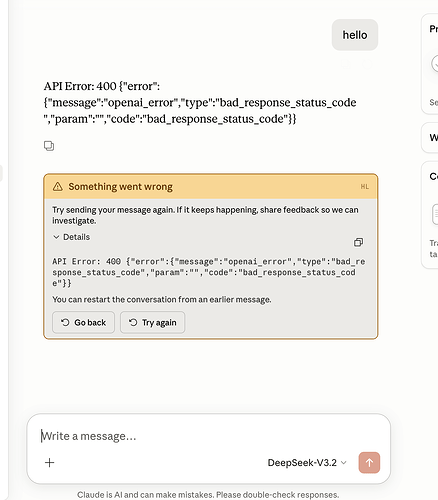
Task: Collapse the Details section of the error
Action: pos(71,237)
